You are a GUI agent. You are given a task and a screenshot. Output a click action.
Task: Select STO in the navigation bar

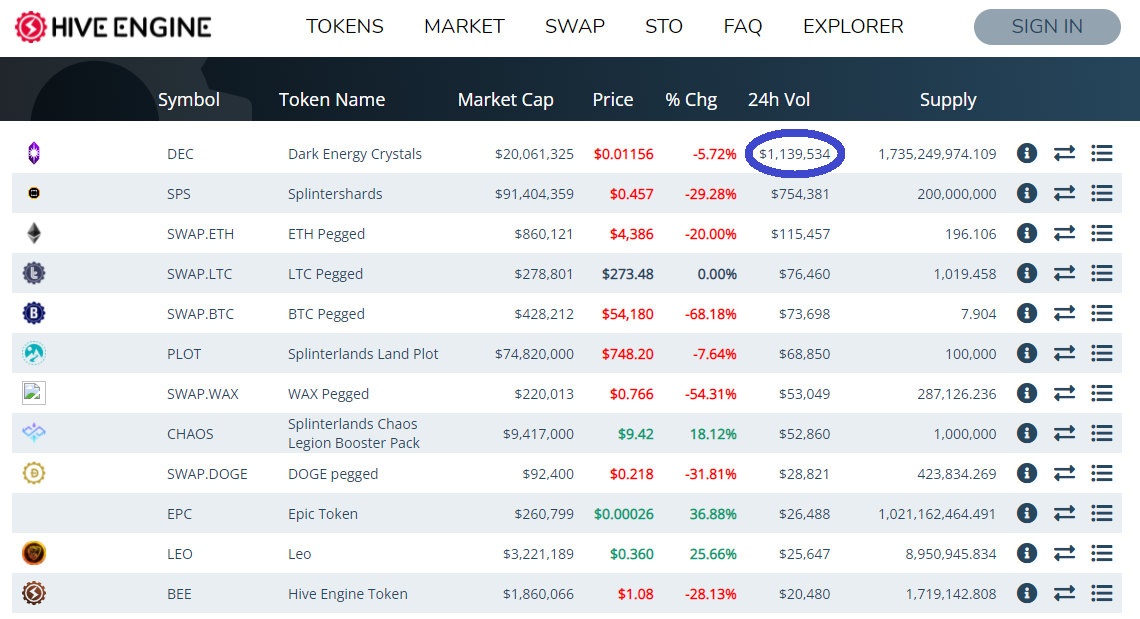[x=664, y=27]
